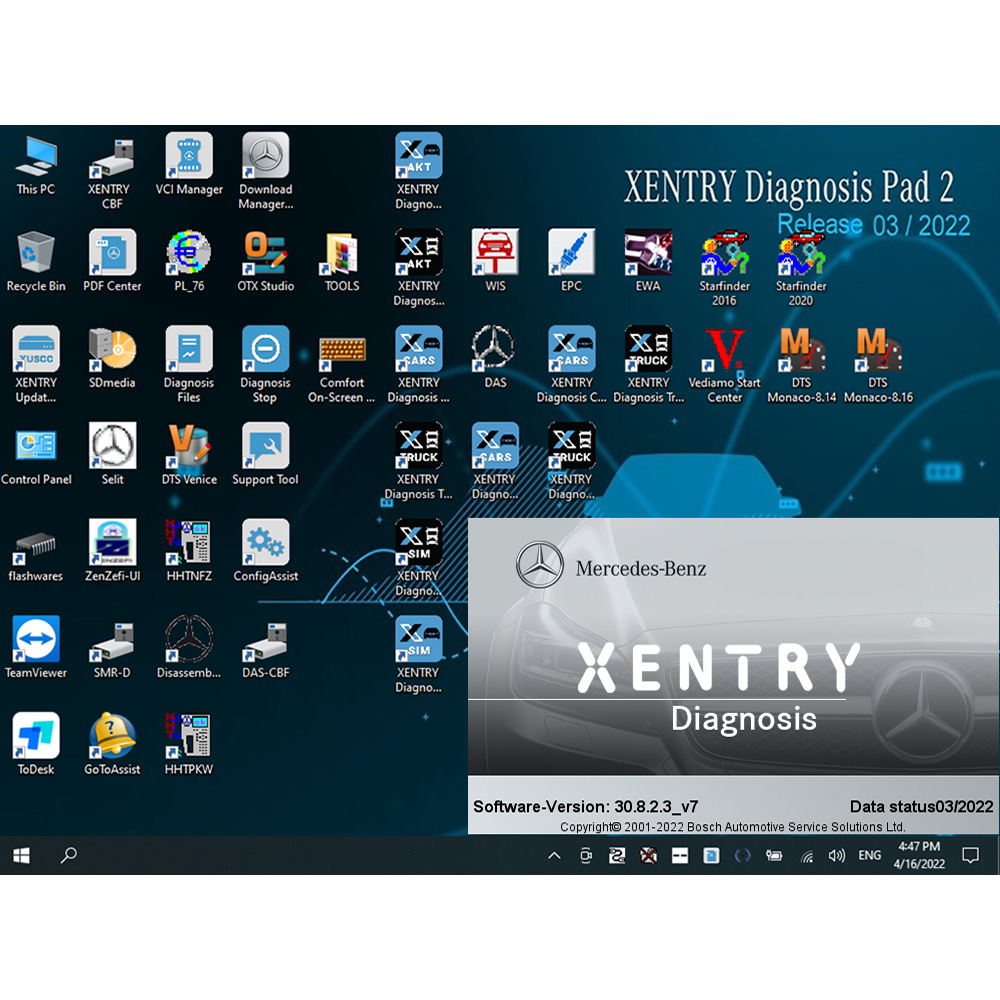Screen dimensions: 1000x1000
Task: Click the Diagnosis Stop icon
Action: click(265, 364)
